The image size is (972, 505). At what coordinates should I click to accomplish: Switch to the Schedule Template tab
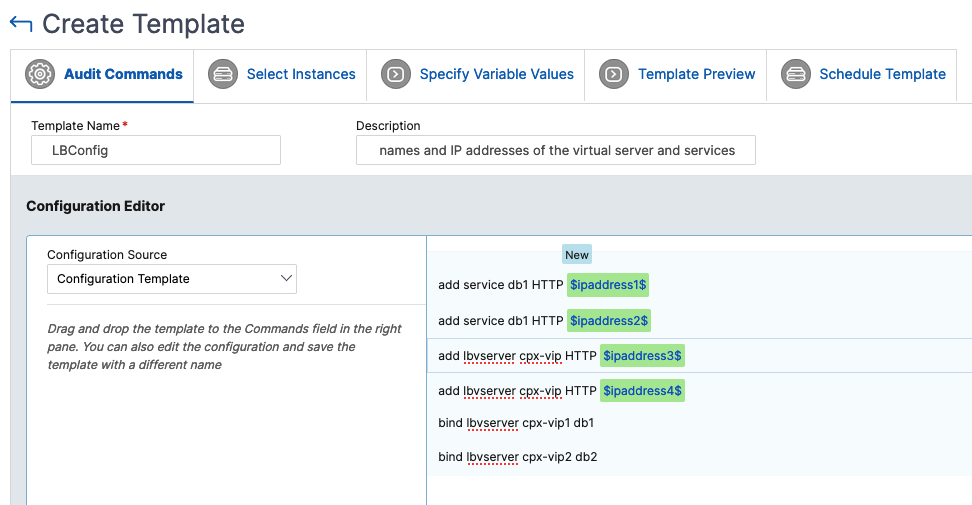tap(862, 76)
